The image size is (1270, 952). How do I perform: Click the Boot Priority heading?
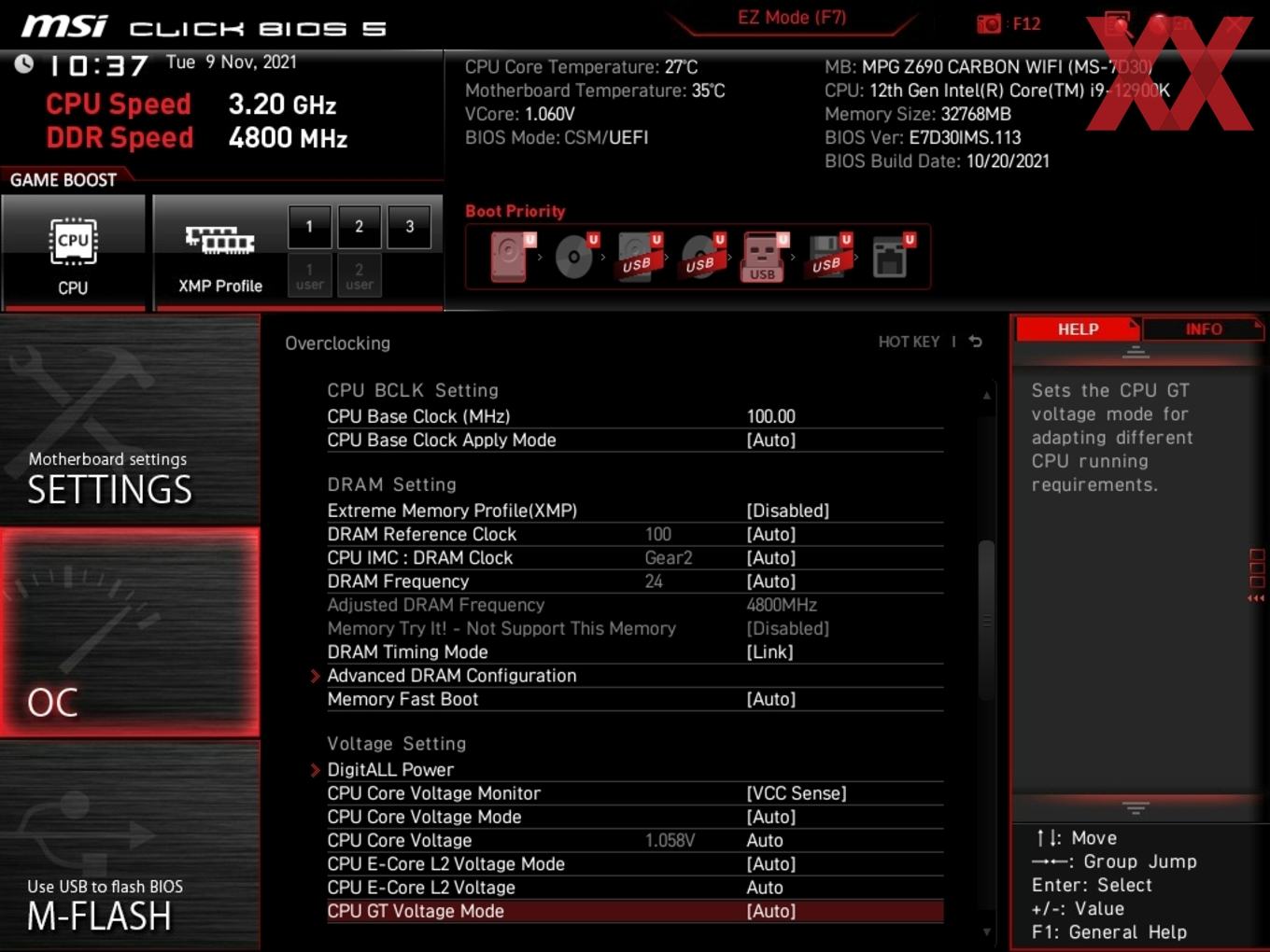click(515, 211)
